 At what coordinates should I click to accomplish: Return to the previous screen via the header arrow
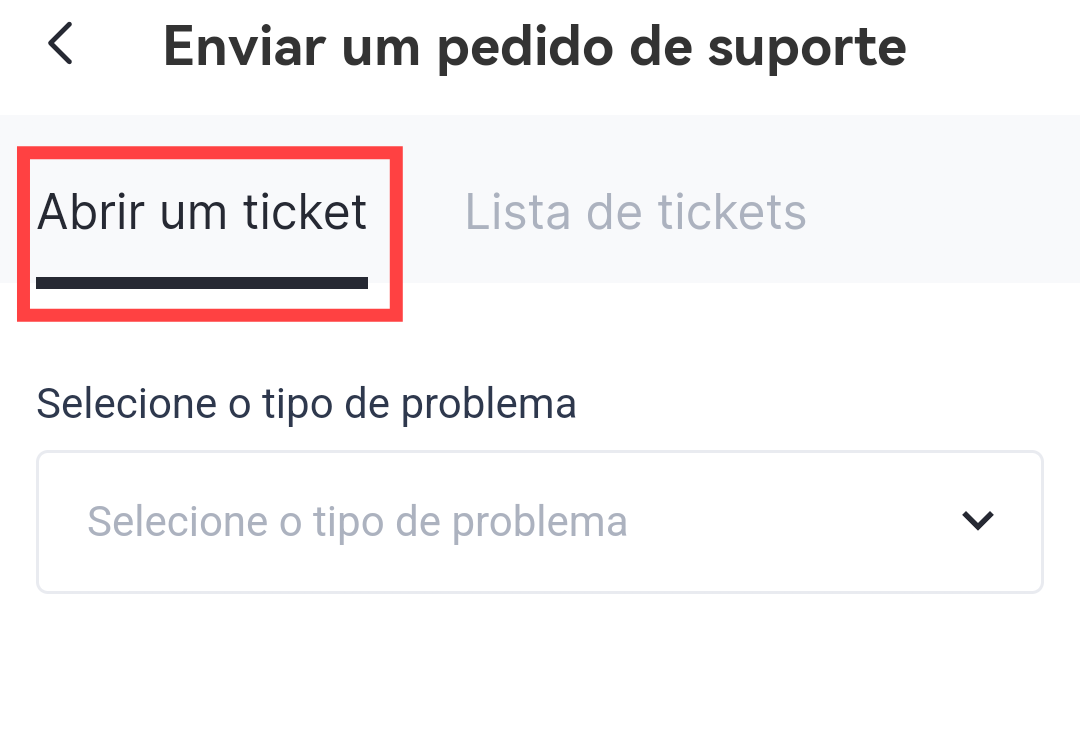(61, 46)
